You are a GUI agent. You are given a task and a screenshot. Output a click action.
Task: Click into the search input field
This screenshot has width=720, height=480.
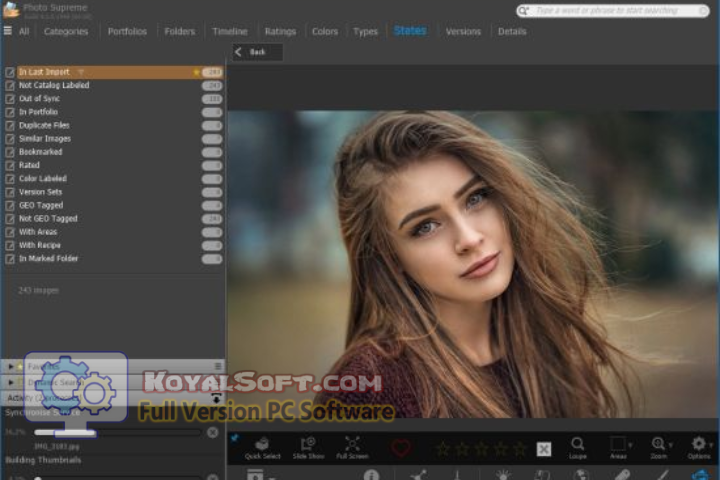(614, 11)
